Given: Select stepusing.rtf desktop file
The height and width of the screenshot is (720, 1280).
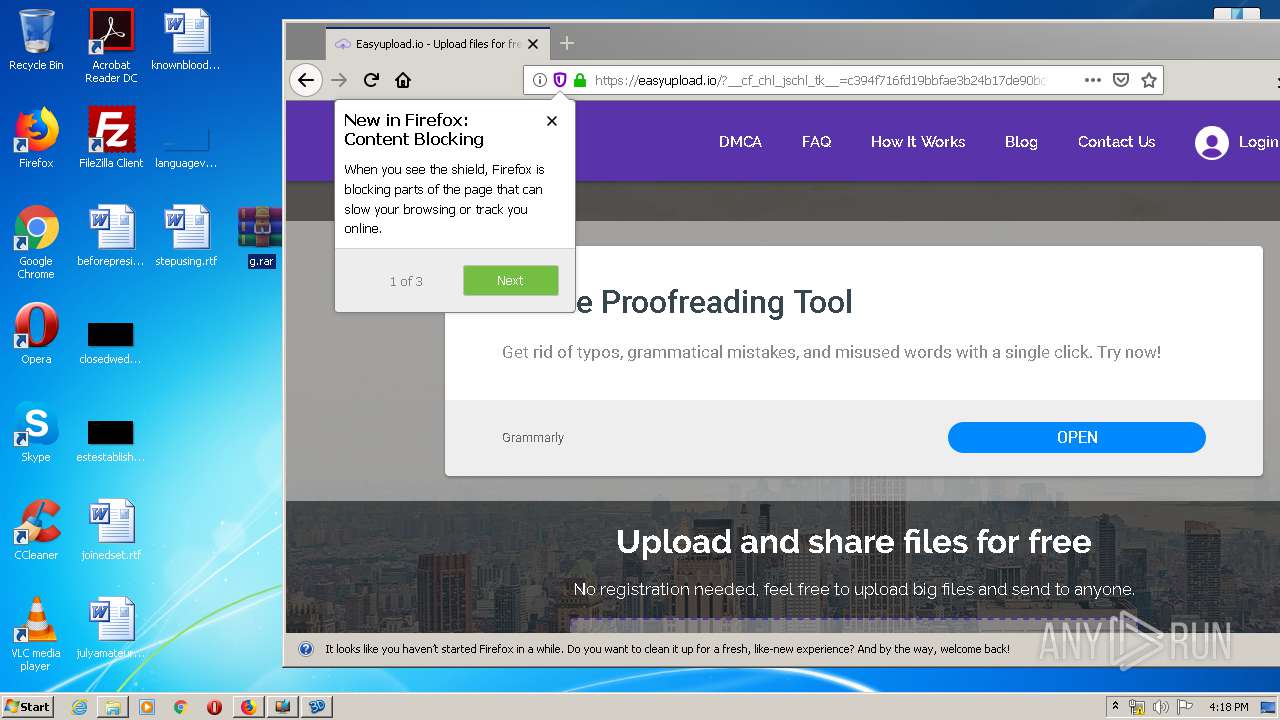Looking at the screenshot, I should 186,236.
